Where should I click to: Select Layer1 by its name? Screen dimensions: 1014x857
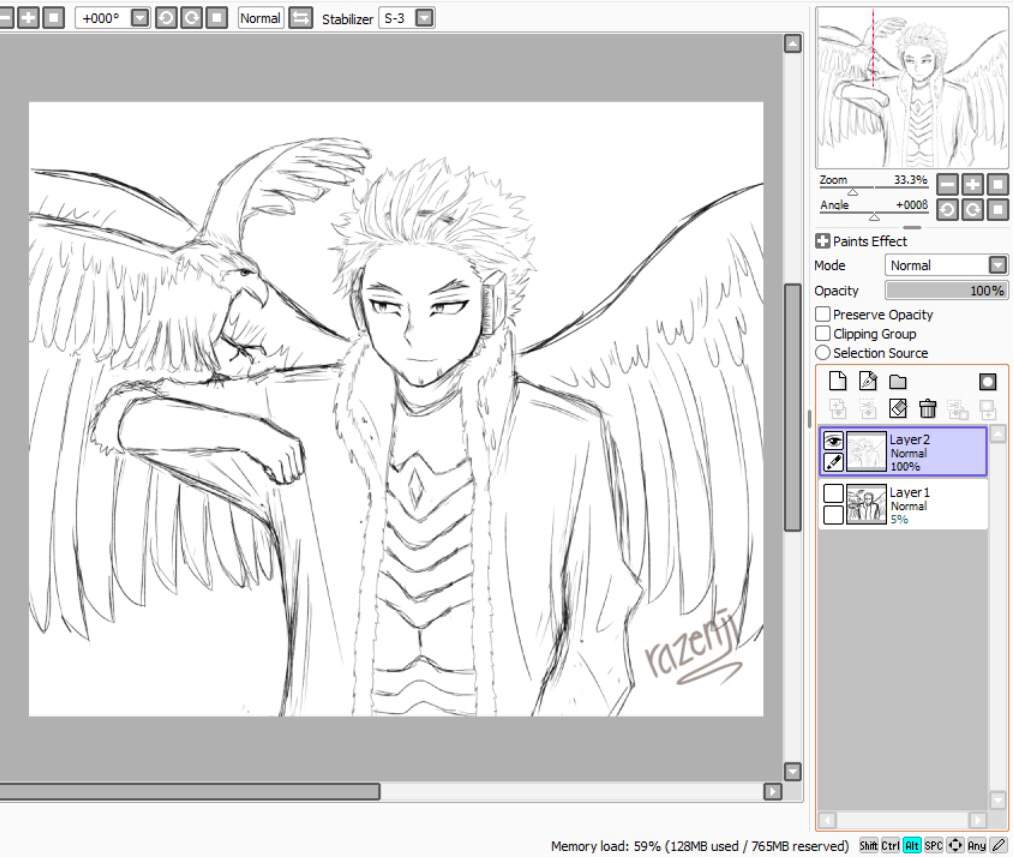point(909,492)
